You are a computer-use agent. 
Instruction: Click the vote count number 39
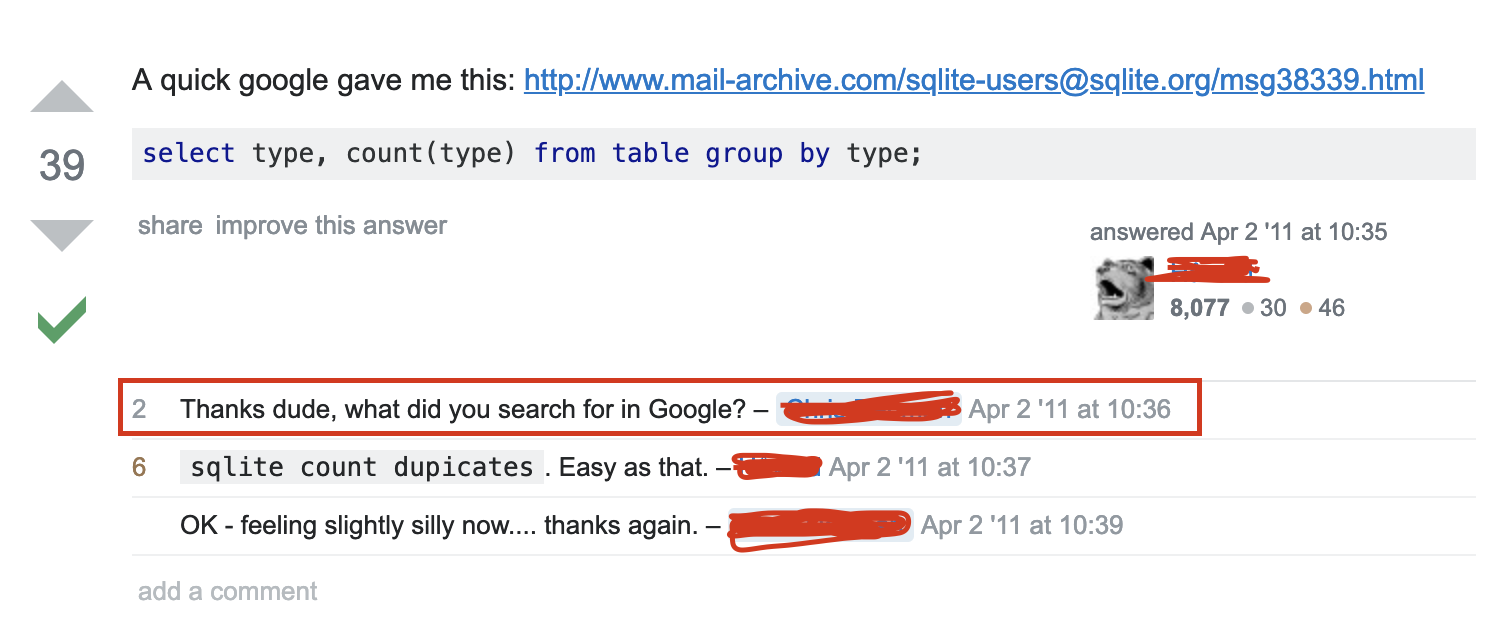(x=62, y=165)
